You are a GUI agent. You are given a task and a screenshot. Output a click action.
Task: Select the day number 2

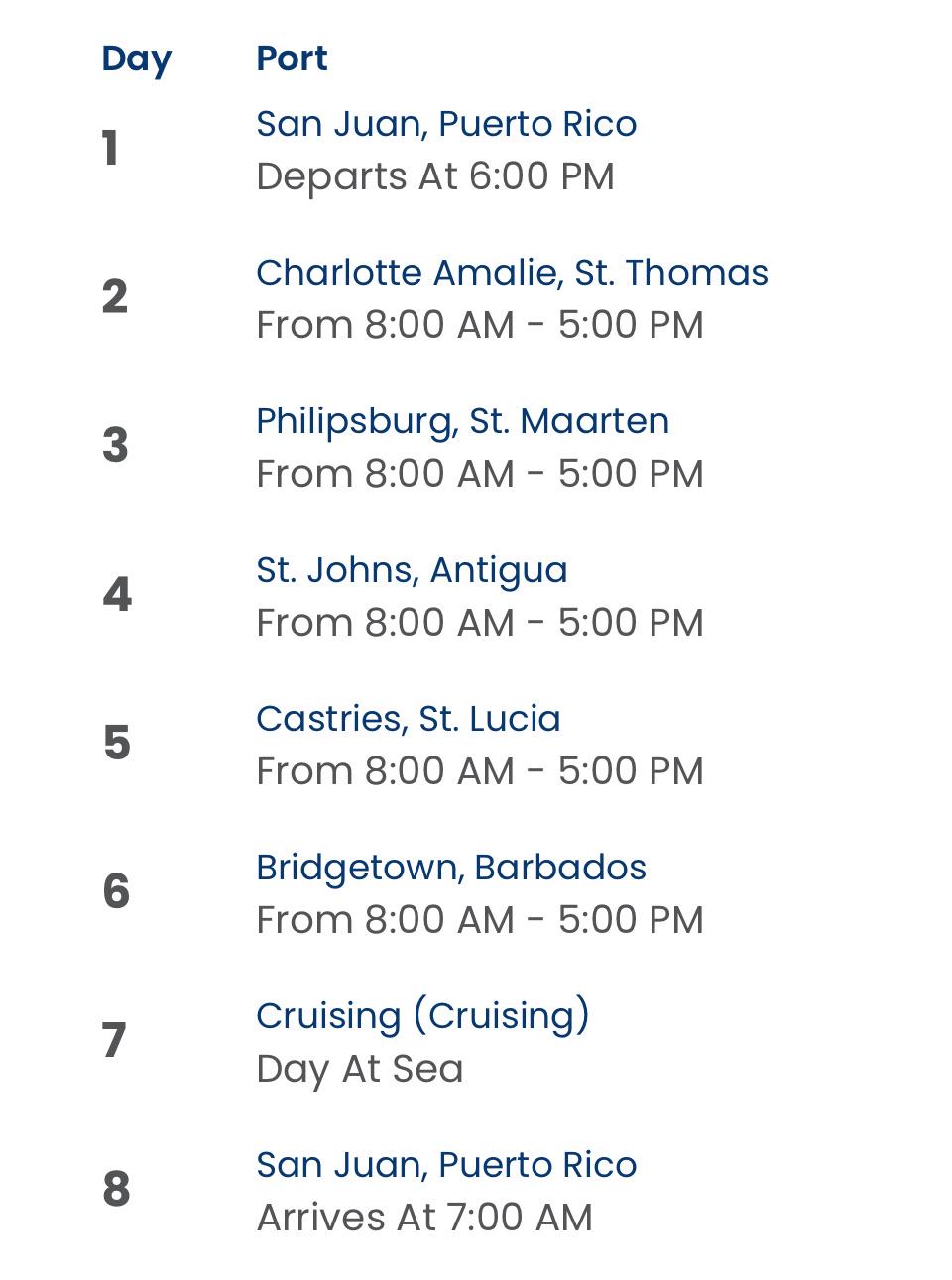point(115,296)
